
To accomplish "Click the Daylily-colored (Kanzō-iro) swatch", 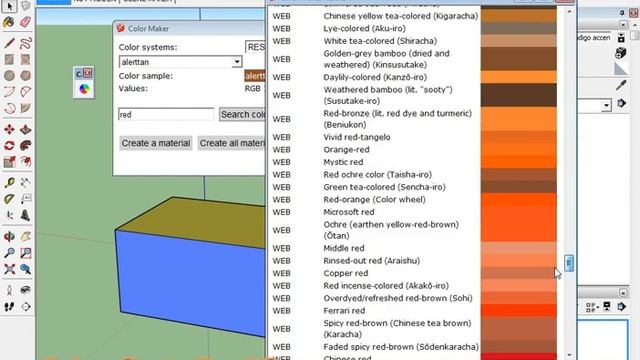I will 518,77.
